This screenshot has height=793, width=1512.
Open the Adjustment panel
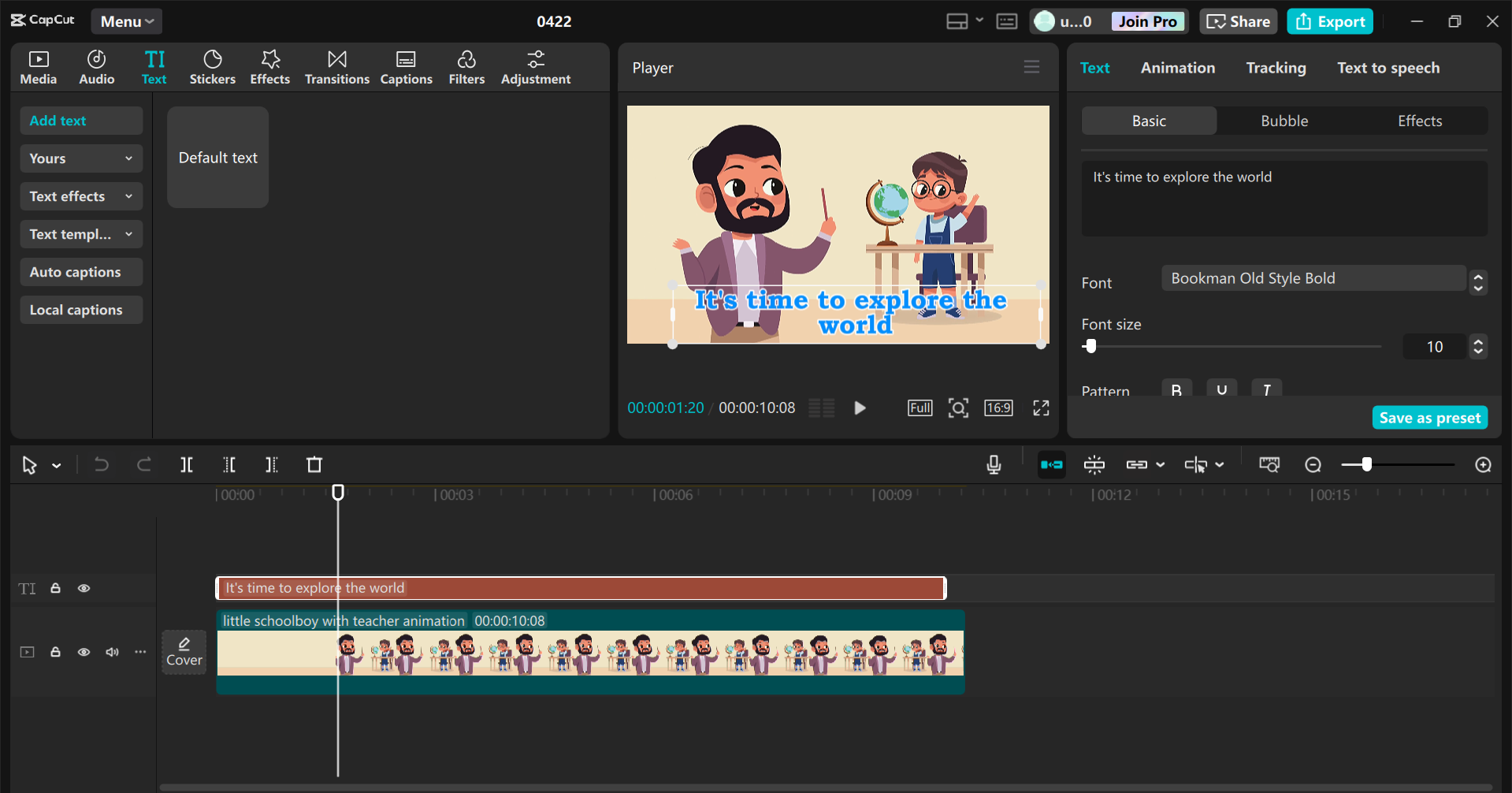[x=535, y=67]
